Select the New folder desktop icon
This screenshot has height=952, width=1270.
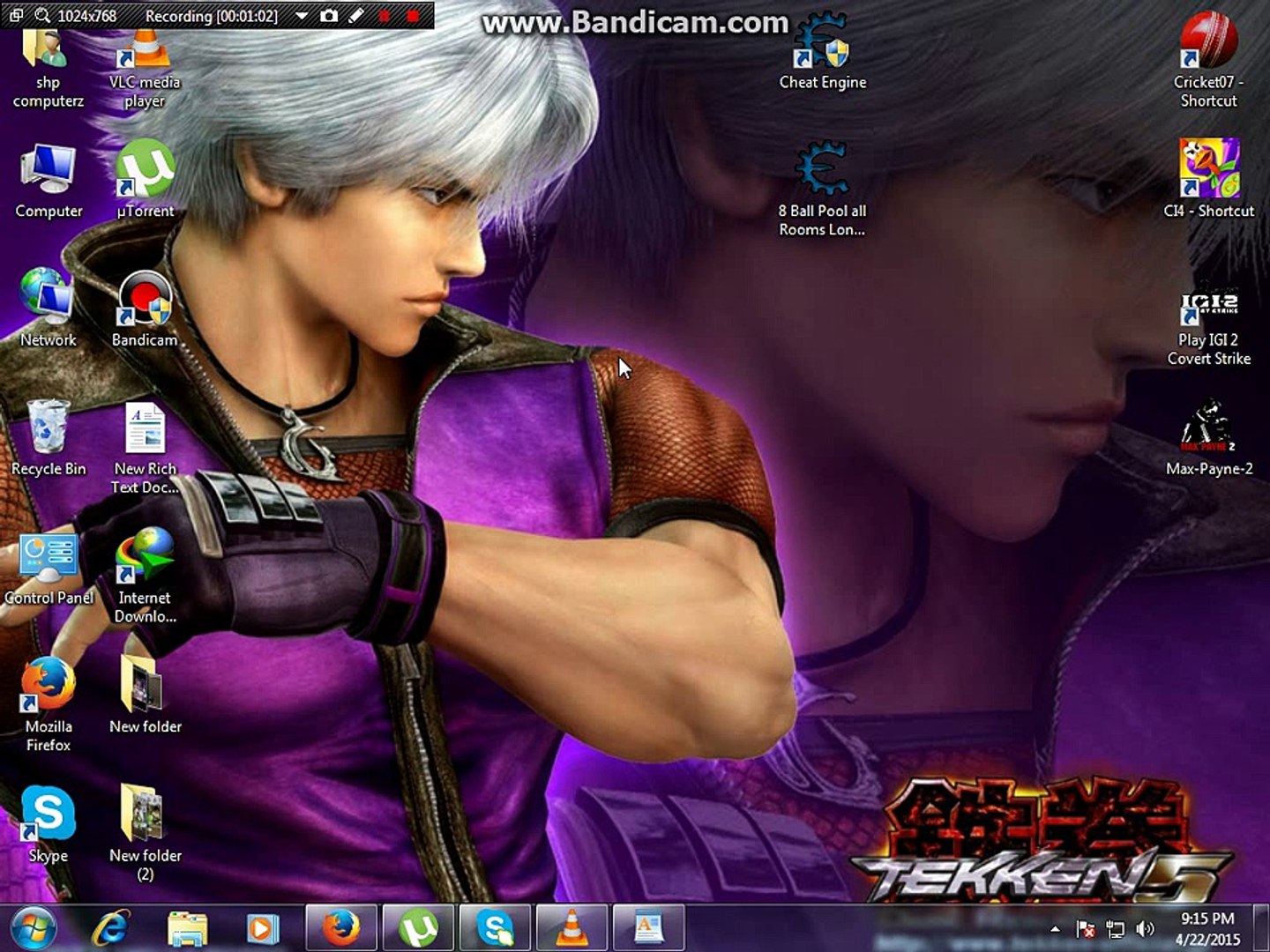(x=146, y=696)
